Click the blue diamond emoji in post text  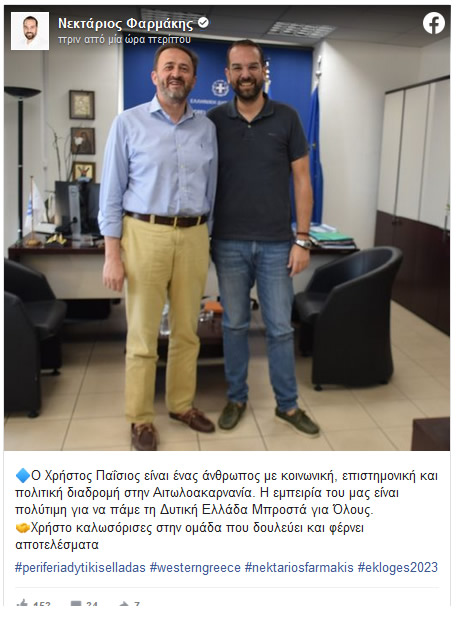click(22, 476)
